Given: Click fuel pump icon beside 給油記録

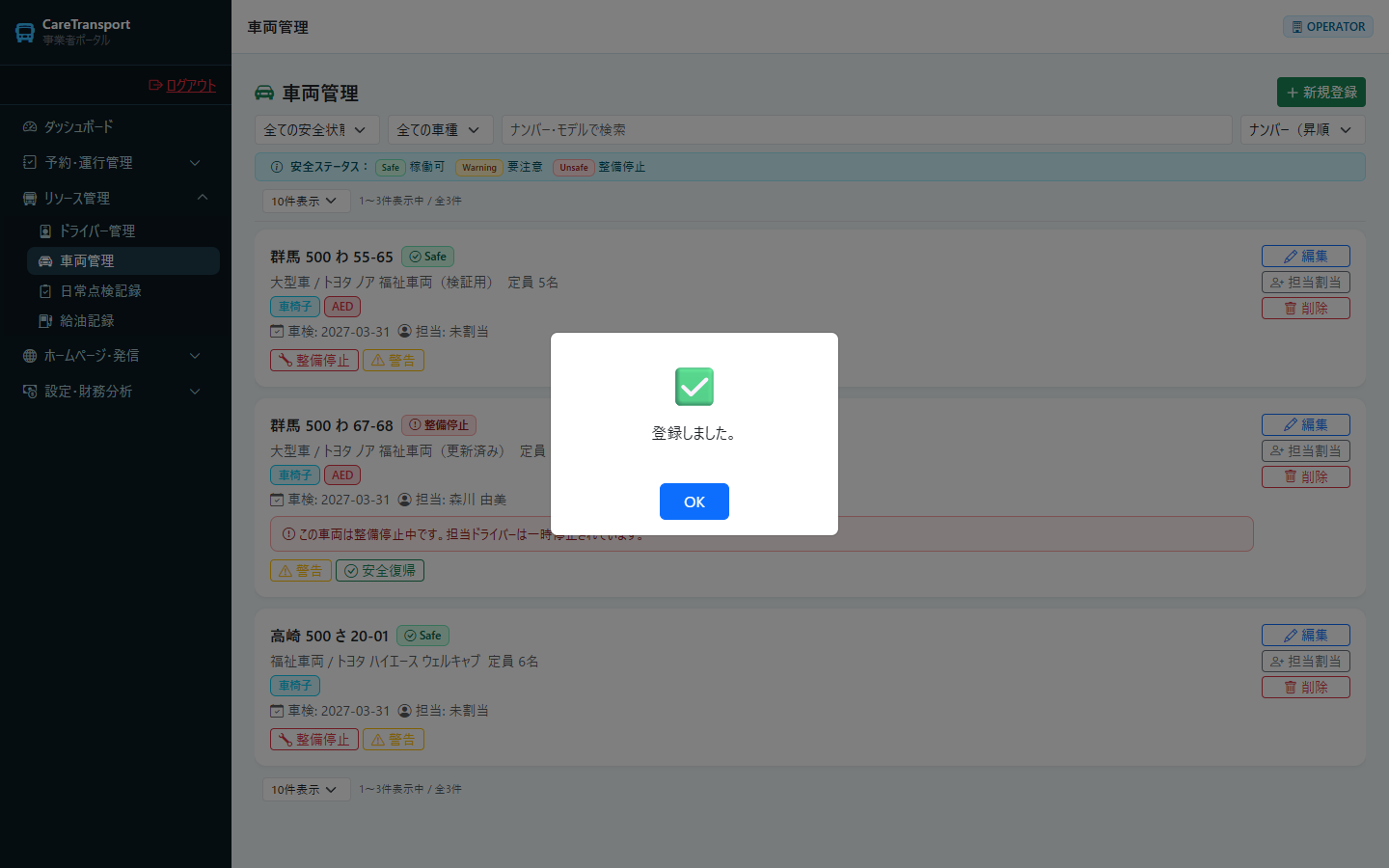Looking at the screenshot, I should (45, 320).
